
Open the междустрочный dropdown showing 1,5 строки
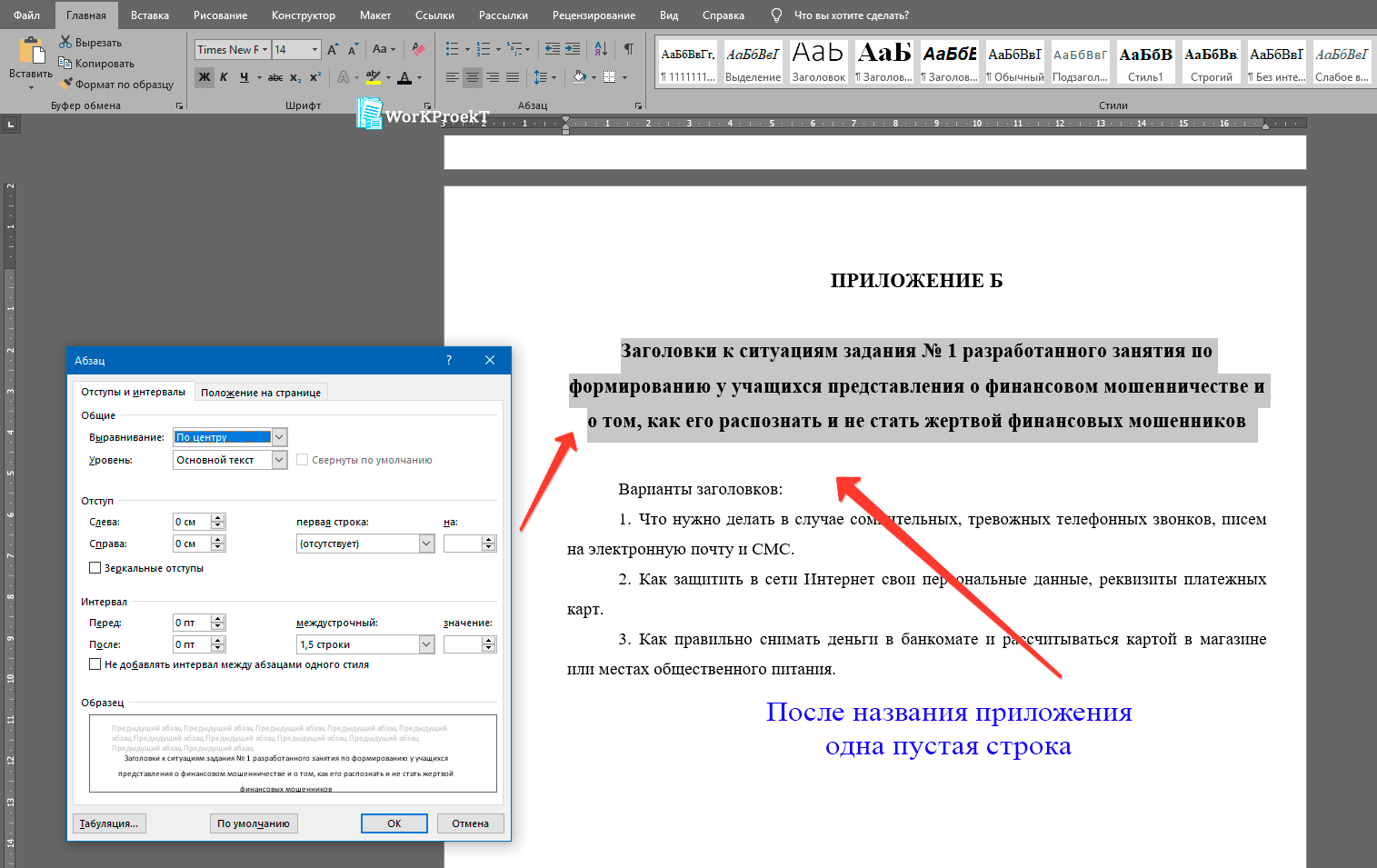click(424, 644)
